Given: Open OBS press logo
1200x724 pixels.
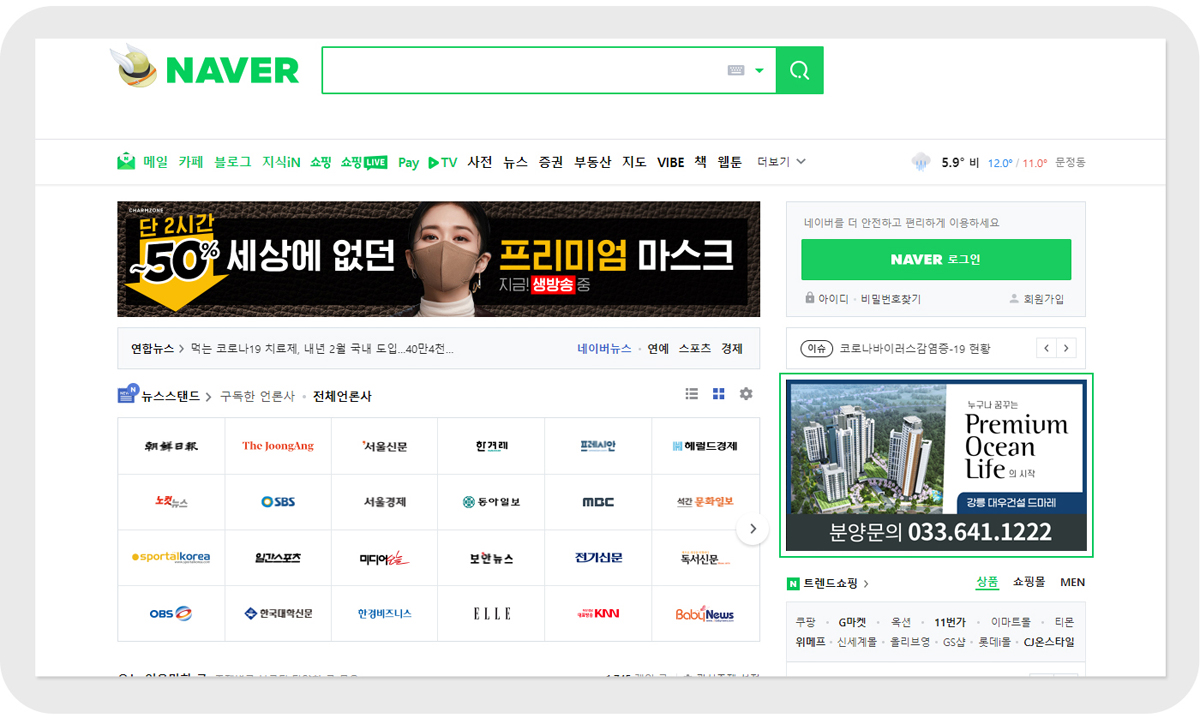Looking at the screenshot, I should click(x=171, y=613).
